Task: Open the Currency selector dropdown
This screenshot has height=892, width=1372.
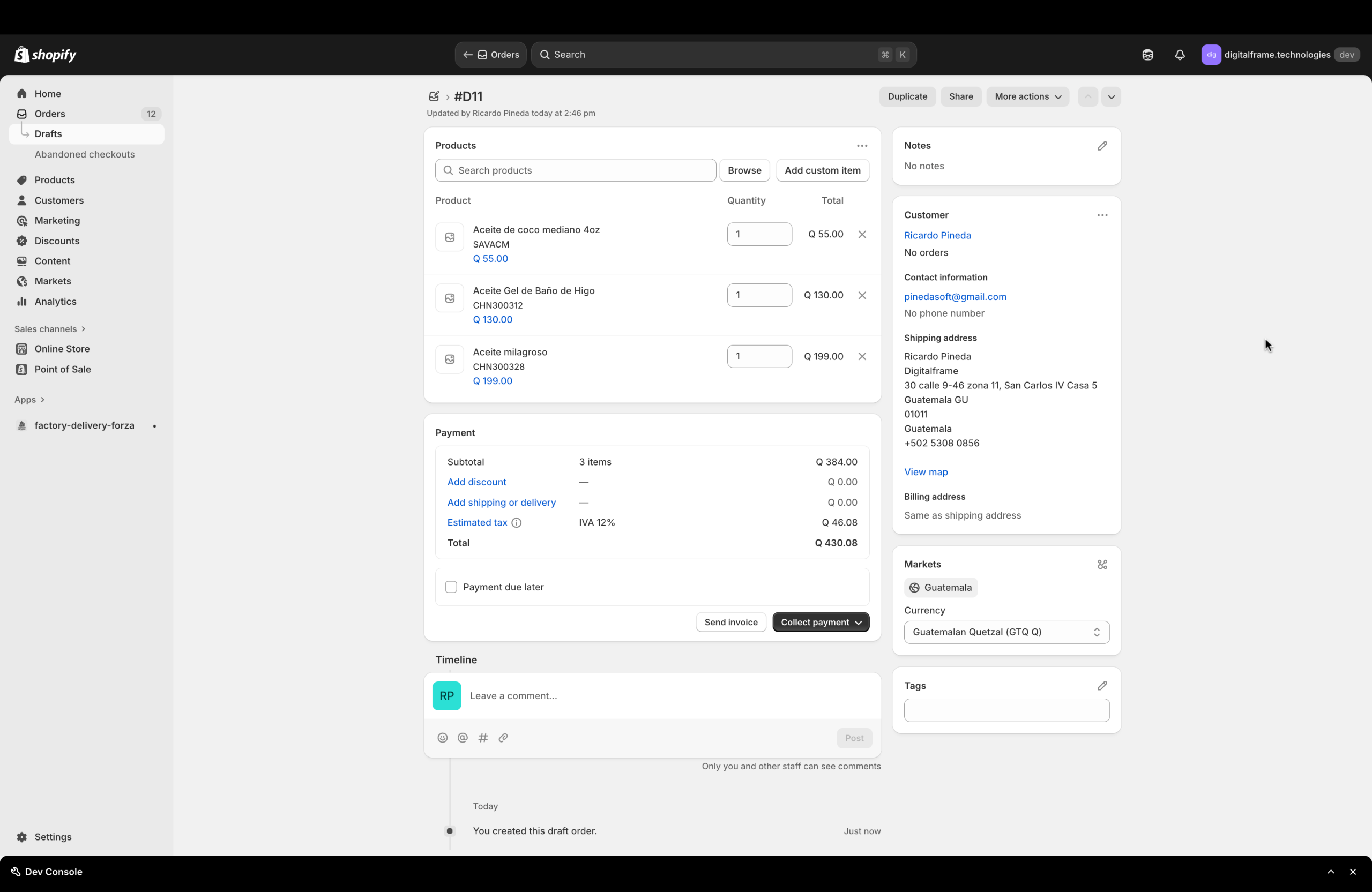Action: (1006, 632)
